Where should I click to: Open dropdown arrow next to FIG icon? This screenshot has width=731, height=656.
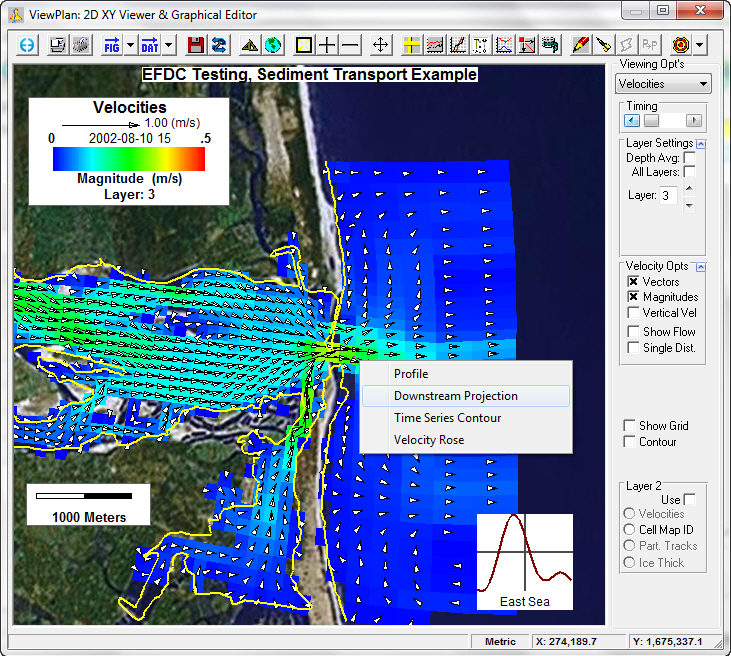coord(130,45)
